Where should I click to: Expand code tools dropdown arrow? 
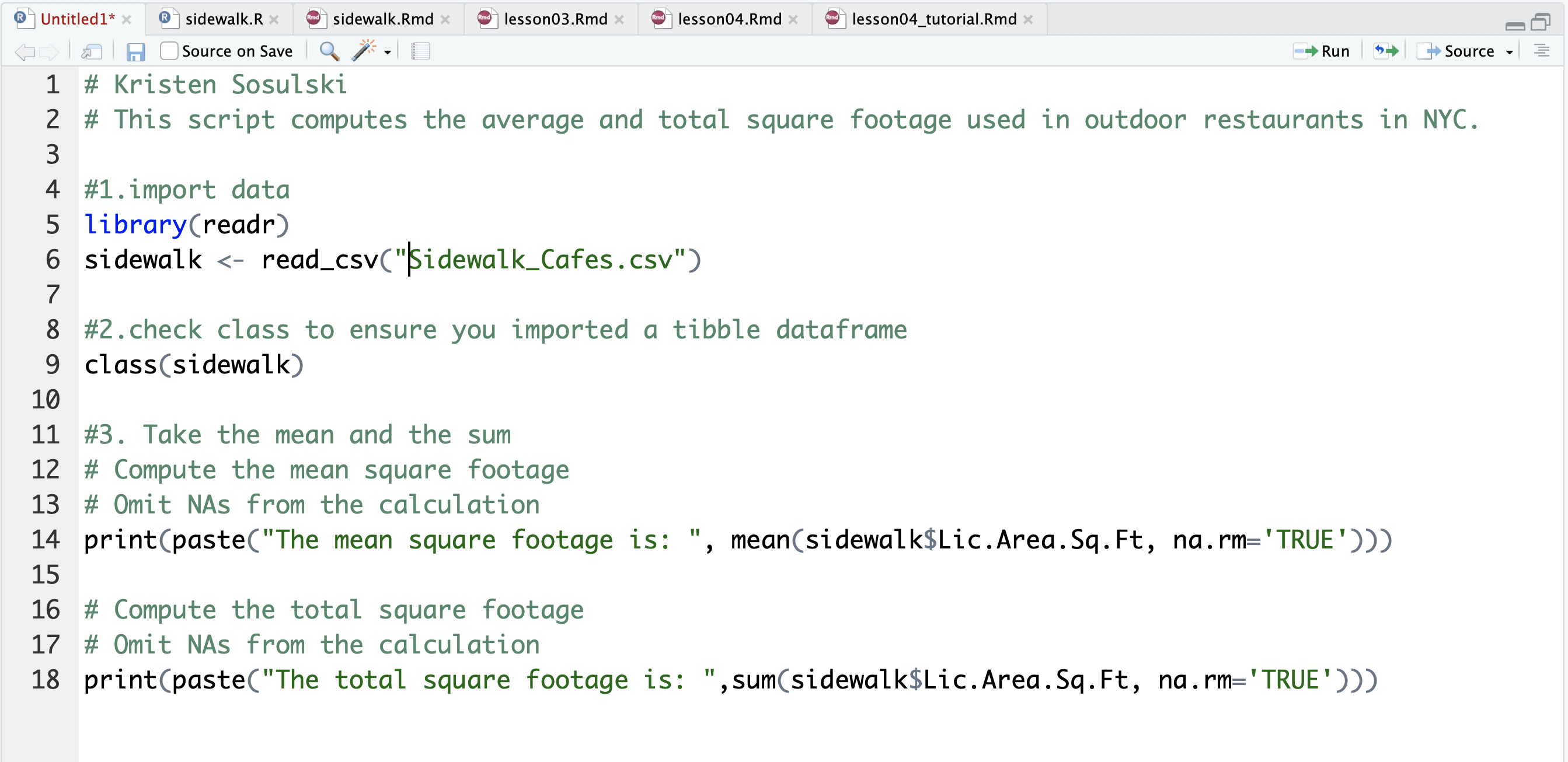pyautogui.click(x=387, y=53)
